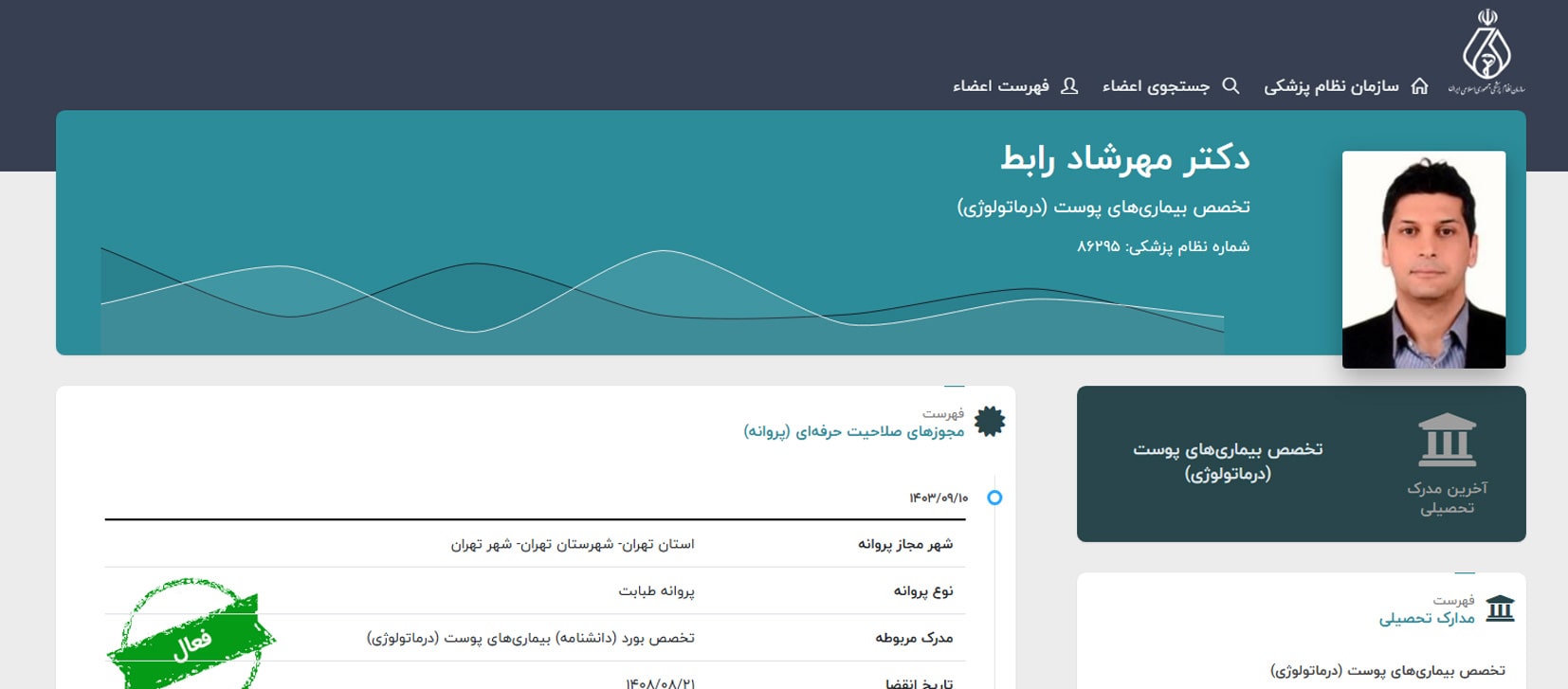This screenshot has height=689, width=1568.
Task: Select the مدارک تحصیلی section heading
Action: pos(1427,618)
